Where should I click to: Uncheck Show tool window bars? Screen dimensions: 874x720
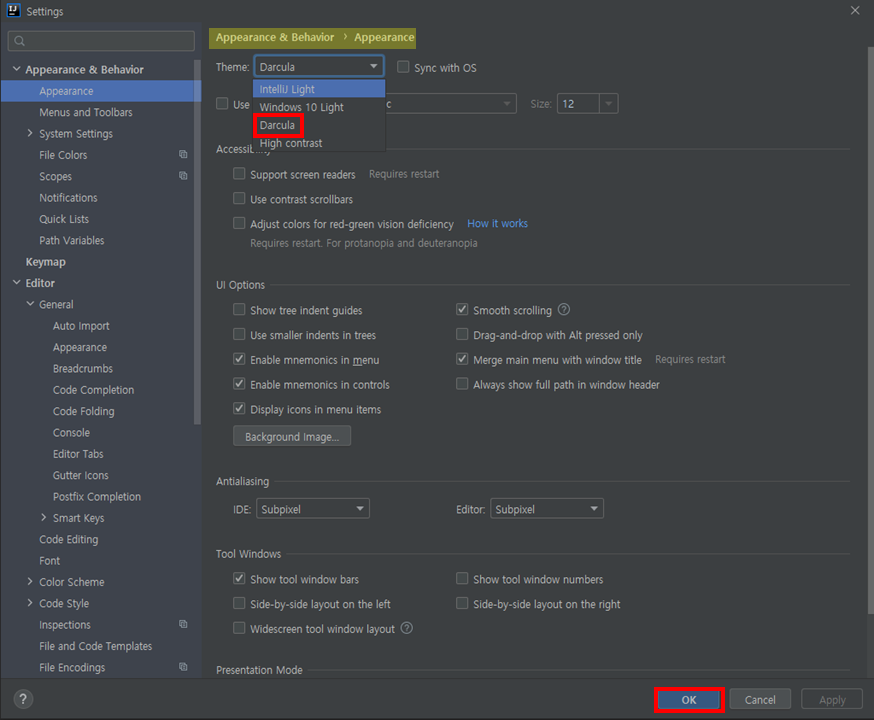click(239, 578)
